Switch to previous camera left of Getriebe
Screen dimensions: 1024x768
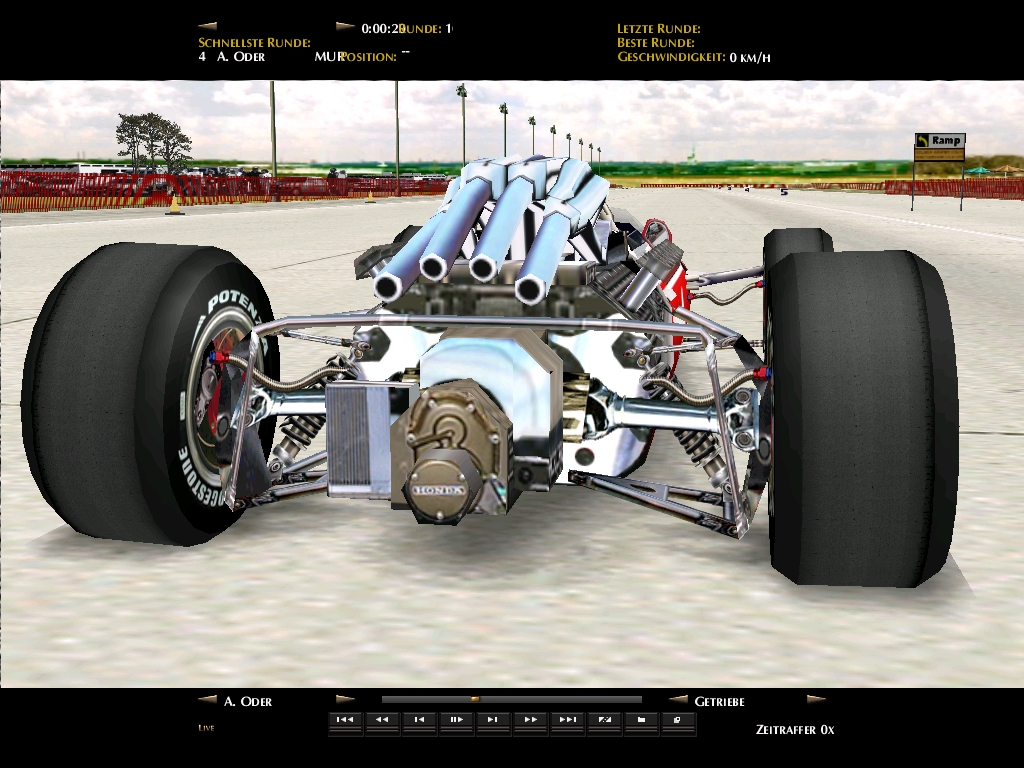point(678,700)
